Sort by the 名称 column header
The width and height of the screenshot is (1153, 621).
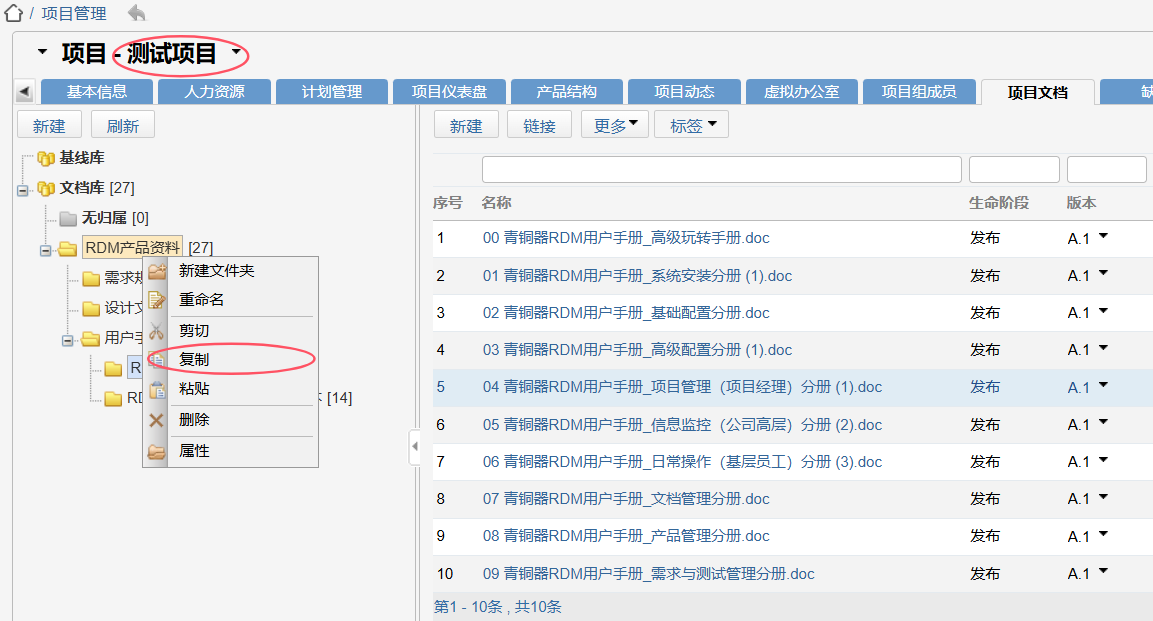496,203
